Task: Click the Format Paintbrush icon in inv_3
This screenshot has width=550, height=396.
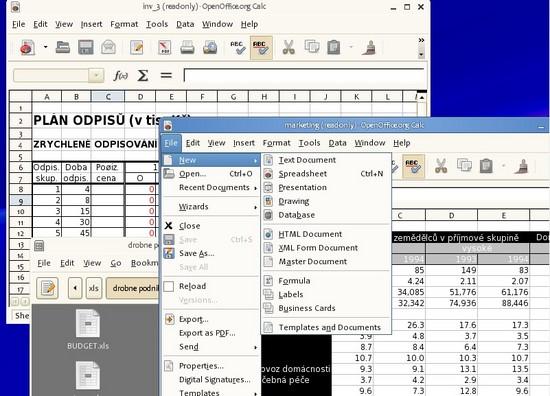Action: coord(369,47)
